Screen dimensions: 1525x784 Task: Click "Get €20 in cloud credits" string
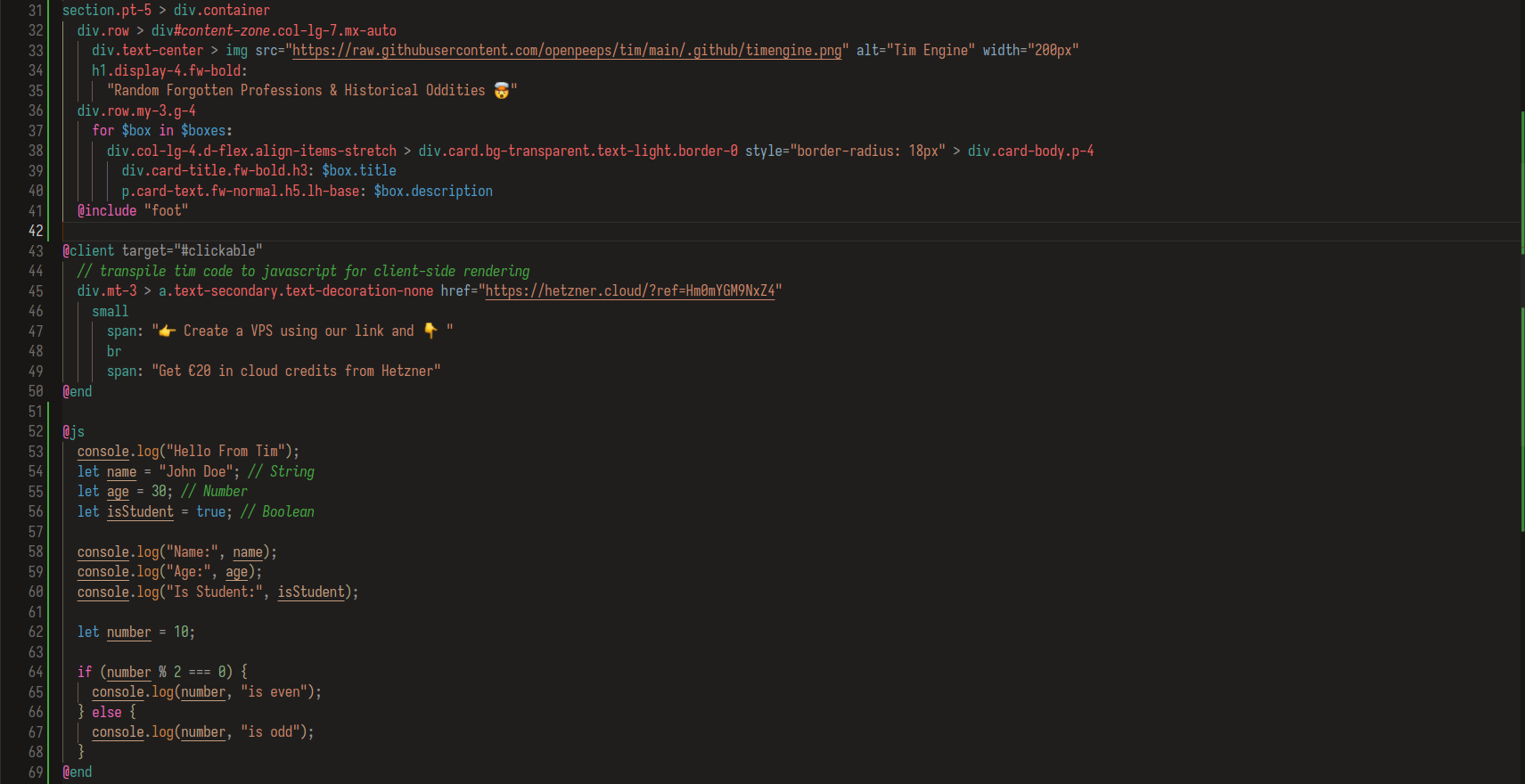click(x=296, y=372)
